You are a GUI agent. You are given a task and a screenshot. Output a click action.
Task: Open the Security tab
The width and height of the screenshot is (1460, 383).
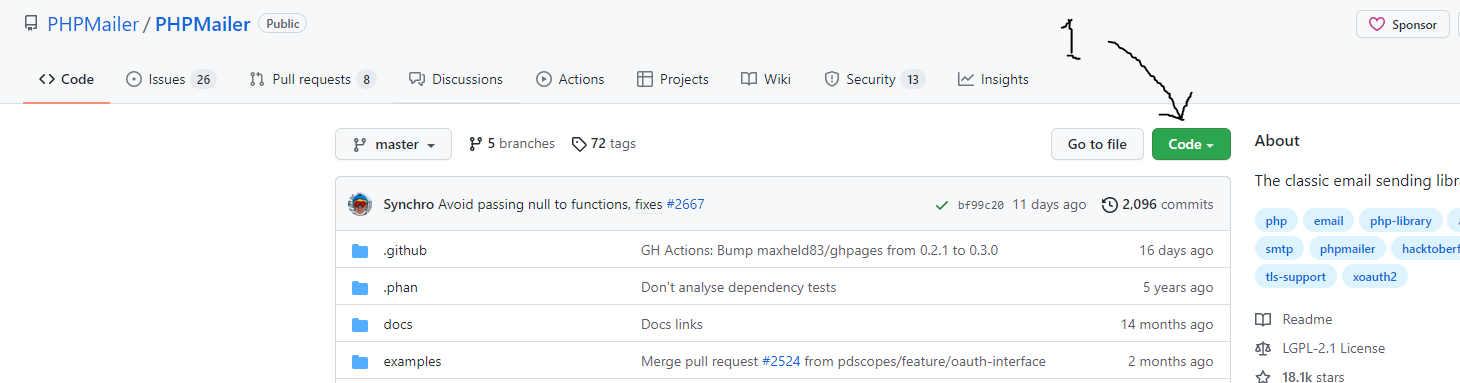coord(875,79)
